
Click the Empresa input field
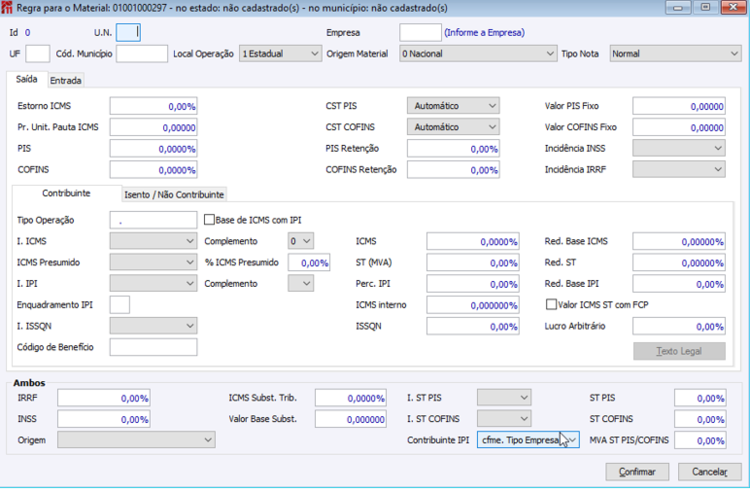(x=420, y=33)
